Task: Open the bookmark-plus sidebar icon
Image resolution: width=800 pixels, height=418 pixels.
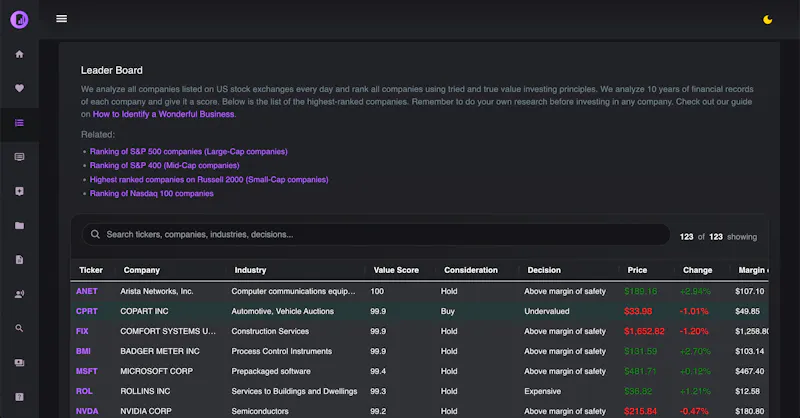Action: tap(19, 191)
